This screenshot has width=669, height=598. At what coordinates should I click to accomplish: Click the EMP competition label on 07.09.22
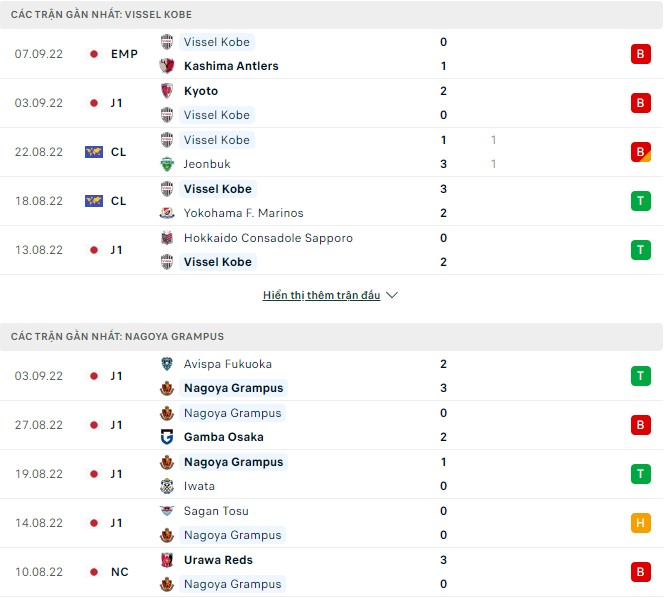(x=124, y=54)
